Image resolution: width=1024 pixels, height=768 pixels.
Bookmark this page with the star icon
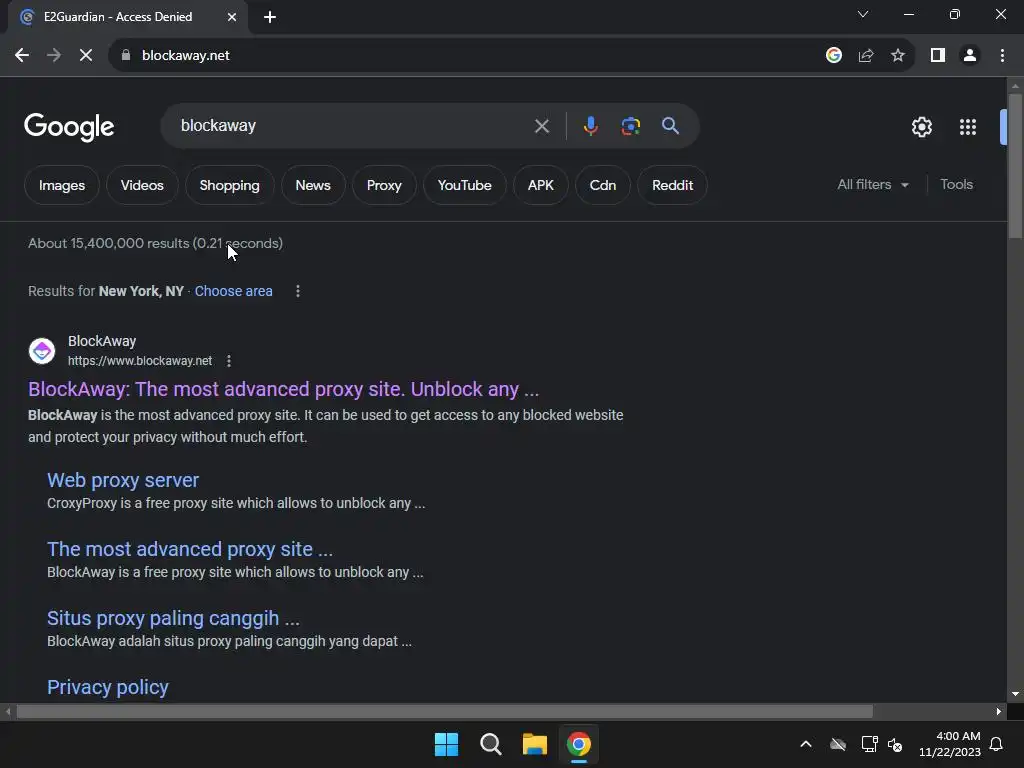click(x=898, y=56)
